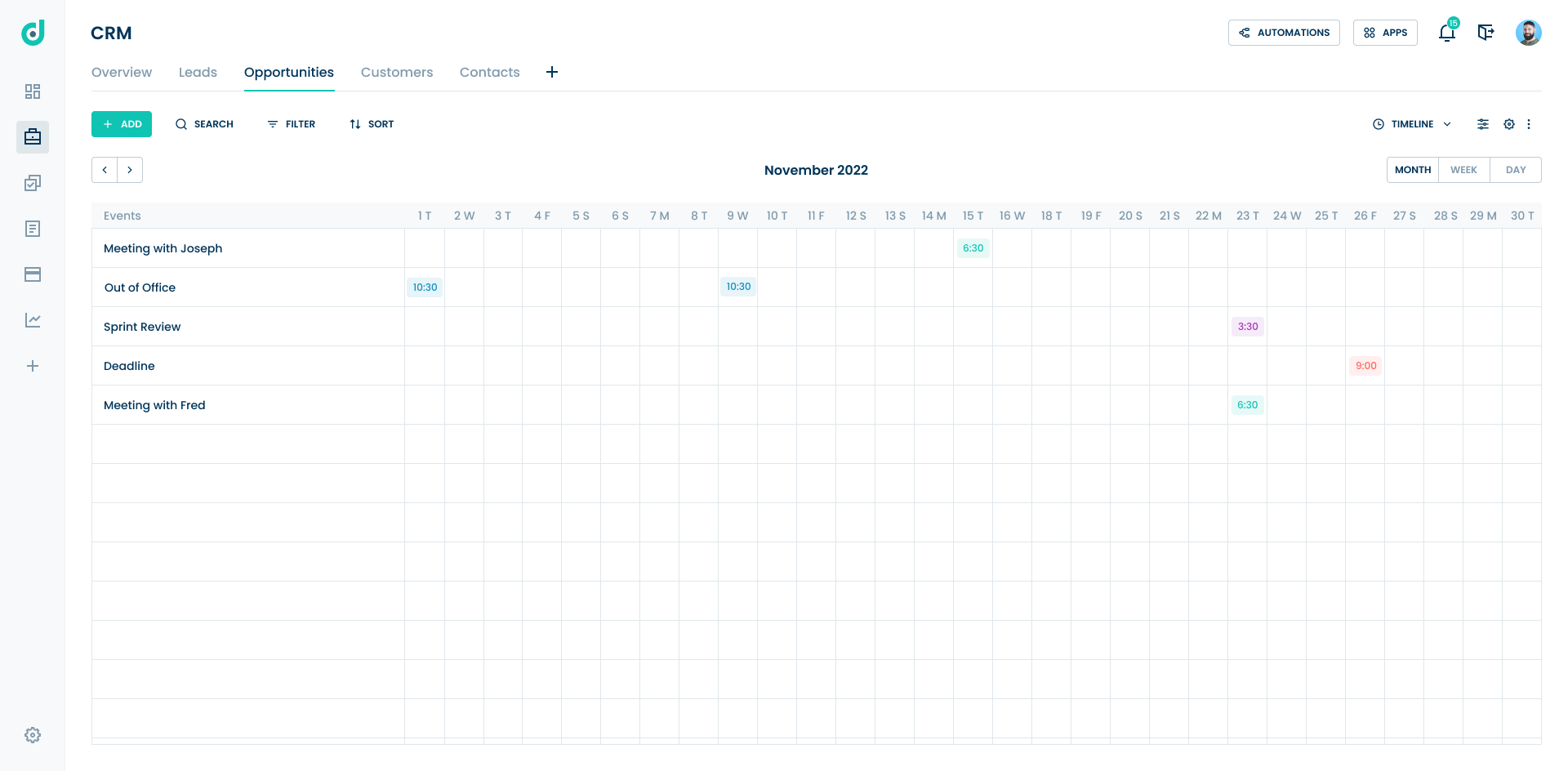Screen dimensions: 1568x771
Task: Click the 23 T date header
Action: coord(1248,216)
